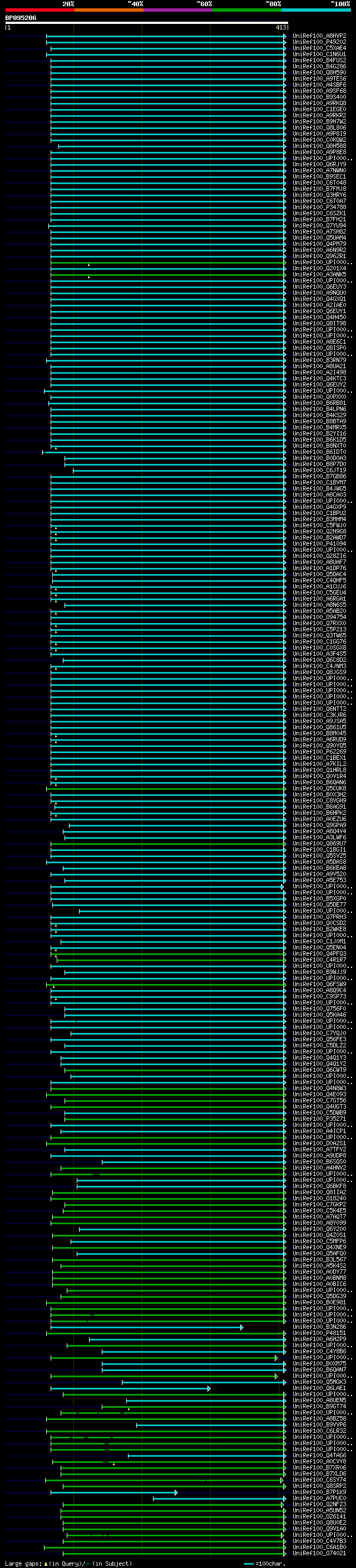356x1568 pixels.
Task: Select the UniRef100_B7FMJ8 label
Action: point(319,189)
